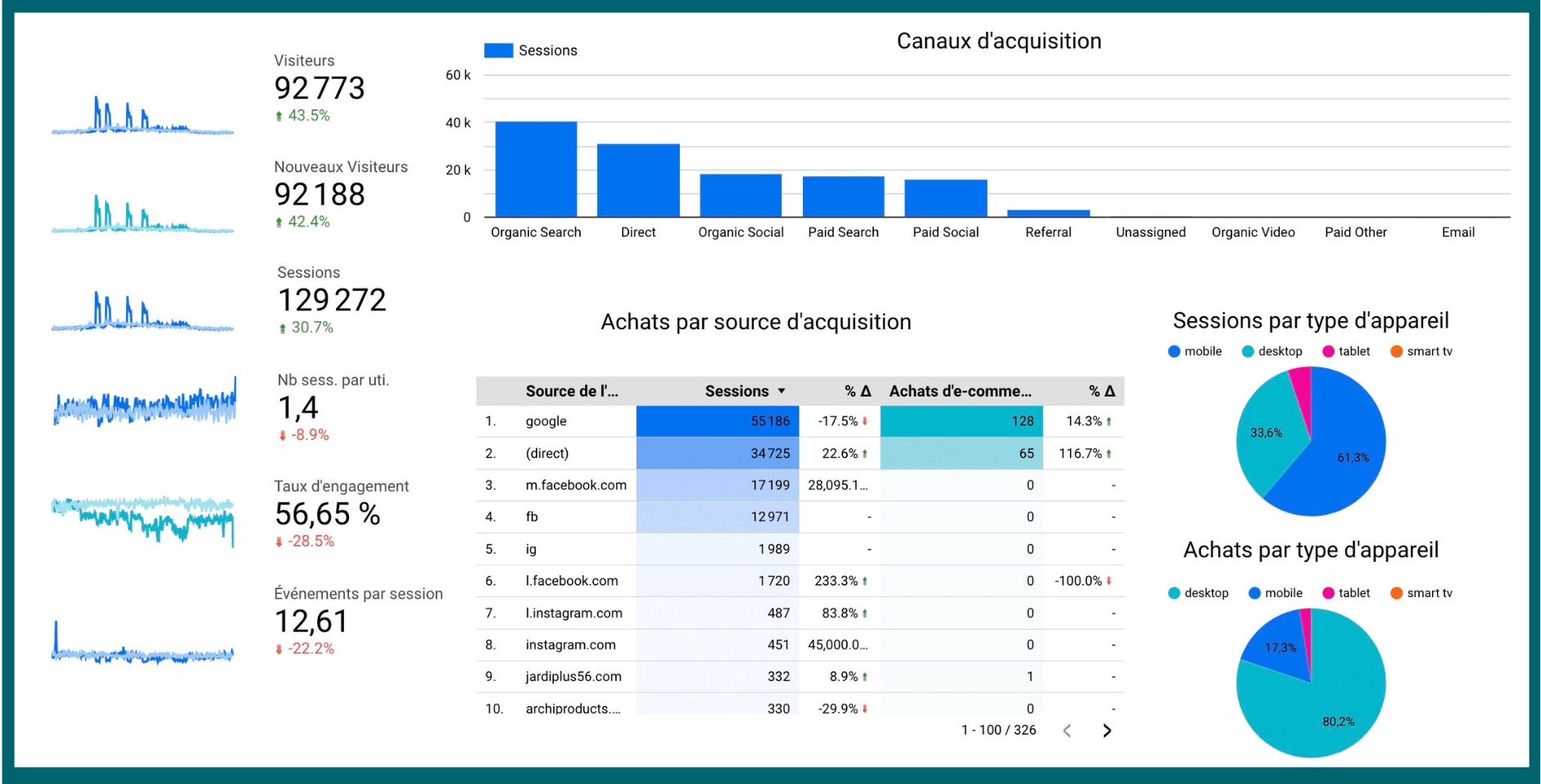Go to previous page of acquisition table
1541x784 pixels.
point(1067,731)
